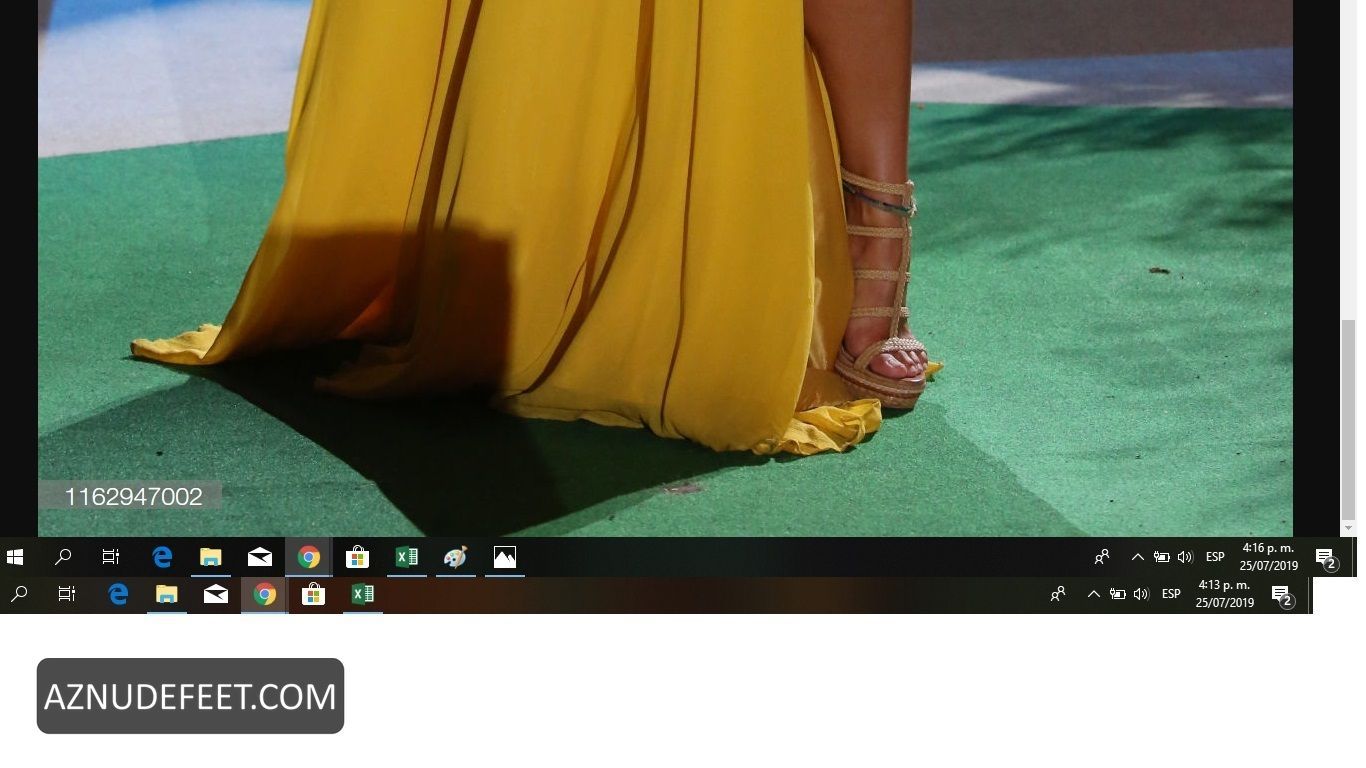This screenshot has width=1366, height=768.
Task: Open People on the 4:13 p. m. taskbar
Action: [1058, 594]
